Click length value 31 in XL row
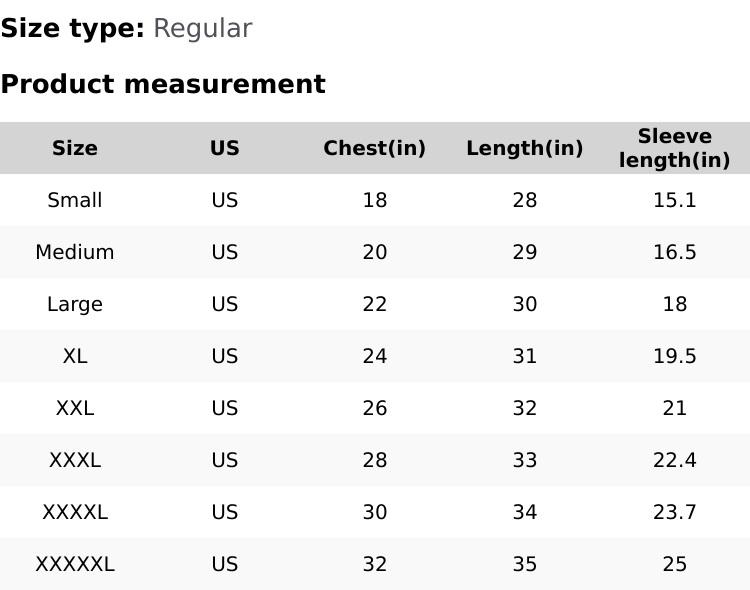The height and width of the screenshot is (590, 750). click(524, 356)
